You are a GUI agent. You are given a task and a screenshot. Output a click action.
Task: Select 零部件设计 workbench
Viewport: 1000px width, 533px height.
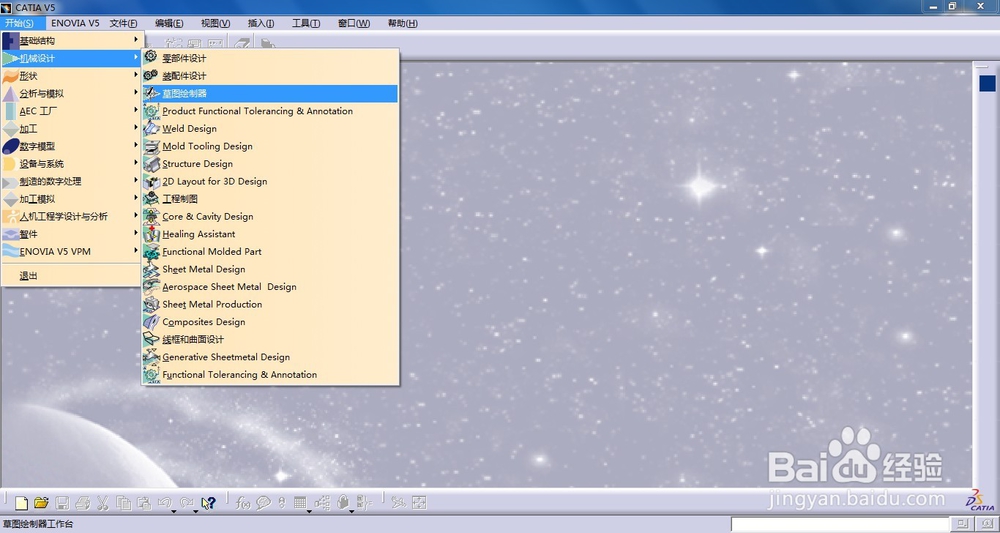(270, 58)
